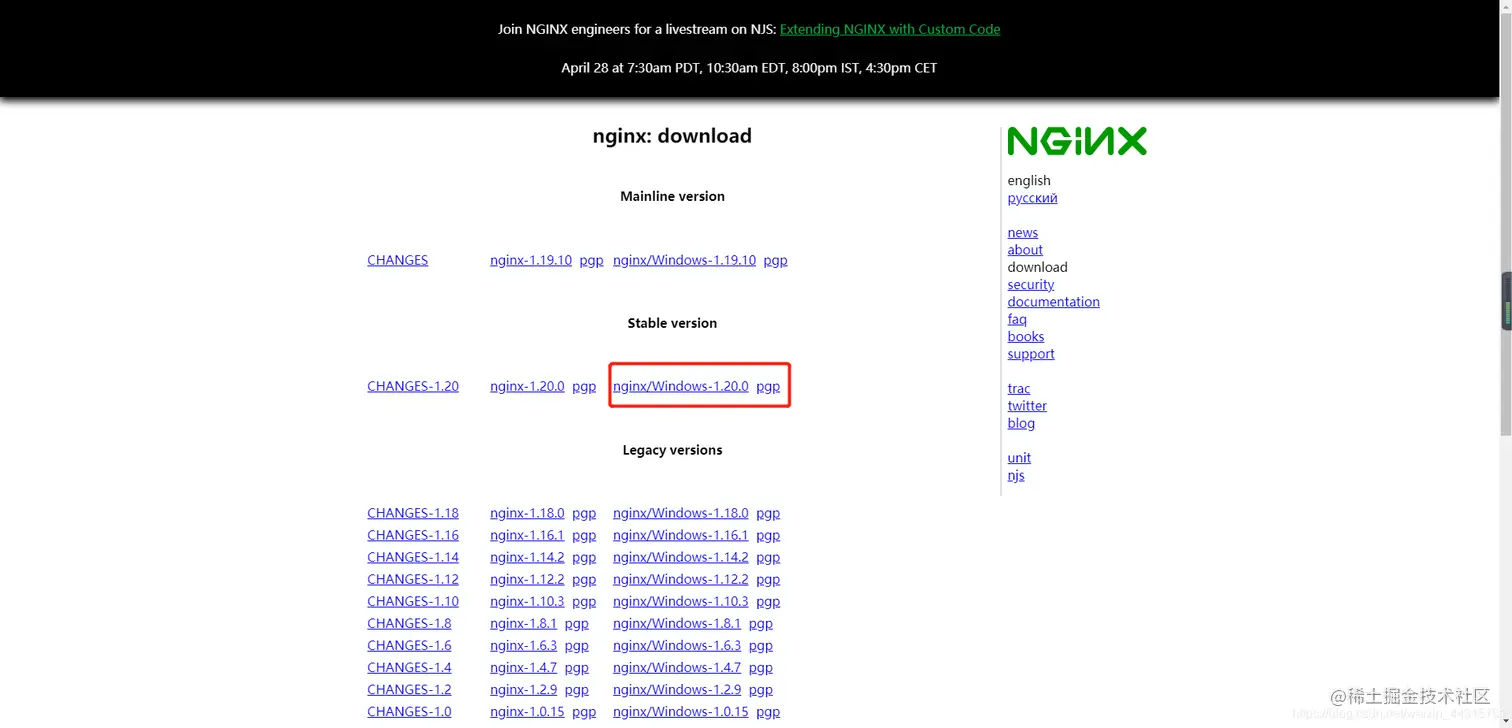Viewport: 1512px width, 728px height.
Task: Click the NGINX logo
Action: (x=1077, y=141)
